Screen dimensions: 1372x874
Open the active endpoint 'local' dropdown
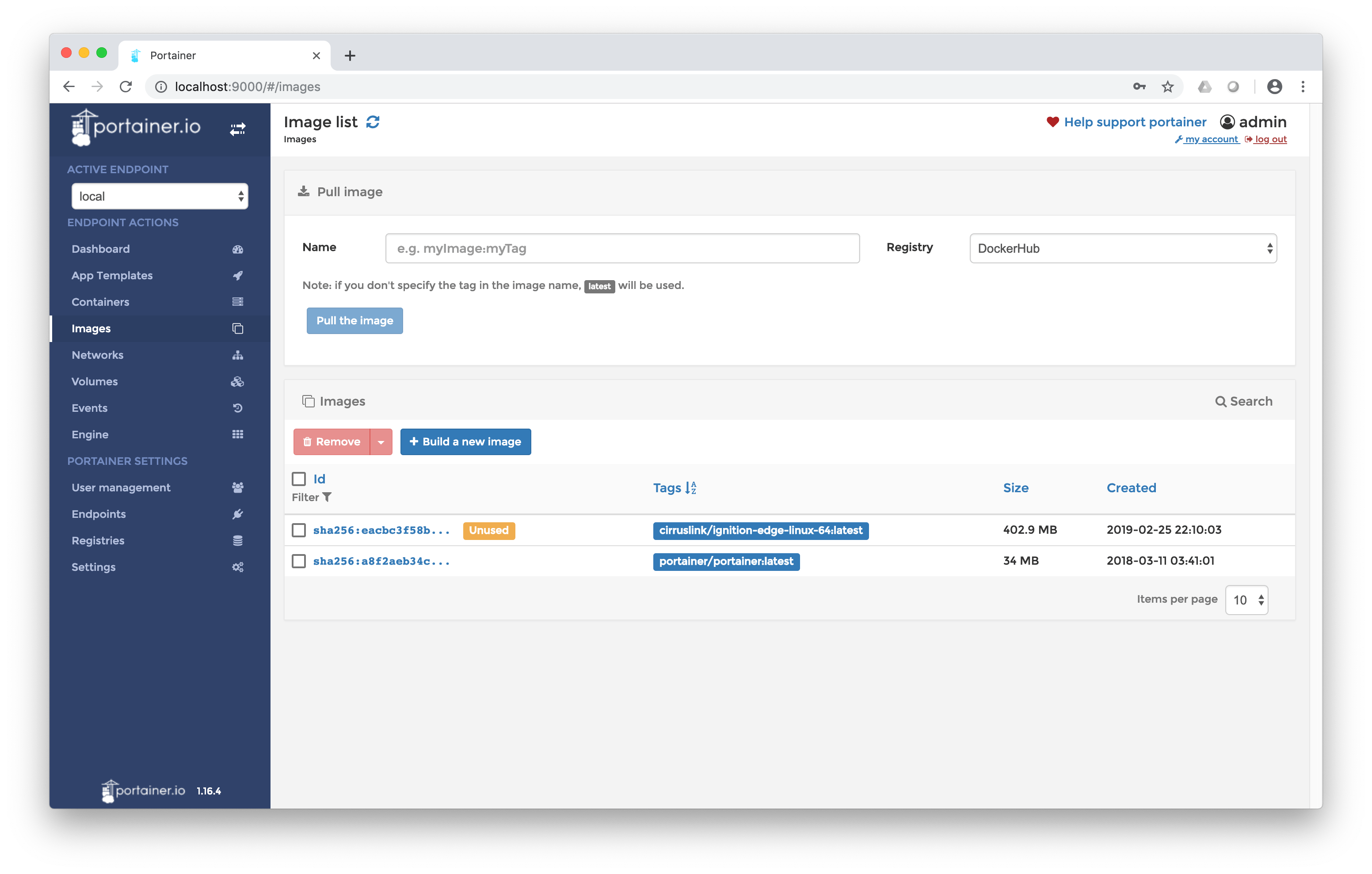[x=160, y=197]
